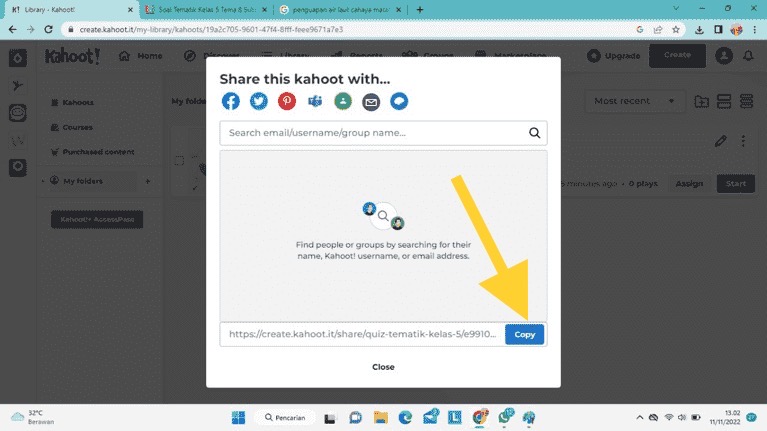Select Courses in library sidebar
The height and width of the screenshot is (431, 767).
pyautogui.click(x=71, y=127)
